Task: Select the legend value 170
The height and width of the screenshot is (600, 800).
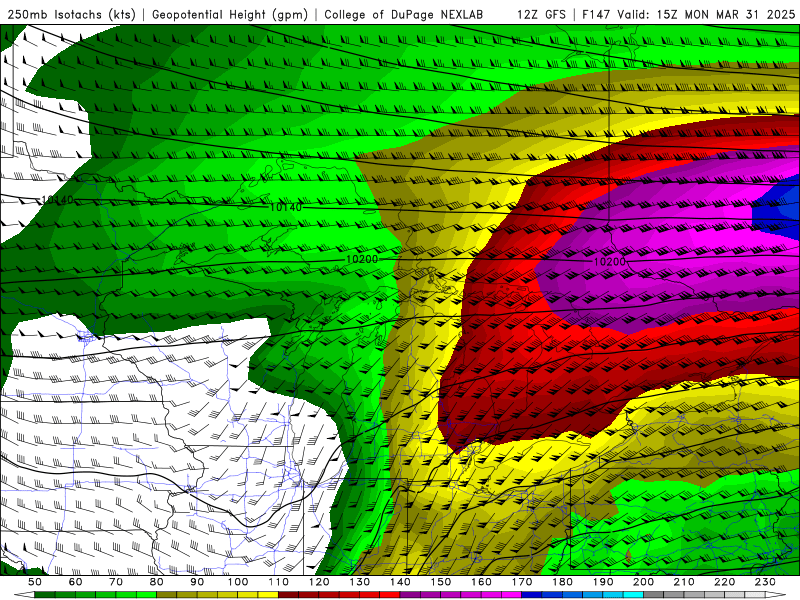Action: tap(522, 582)
